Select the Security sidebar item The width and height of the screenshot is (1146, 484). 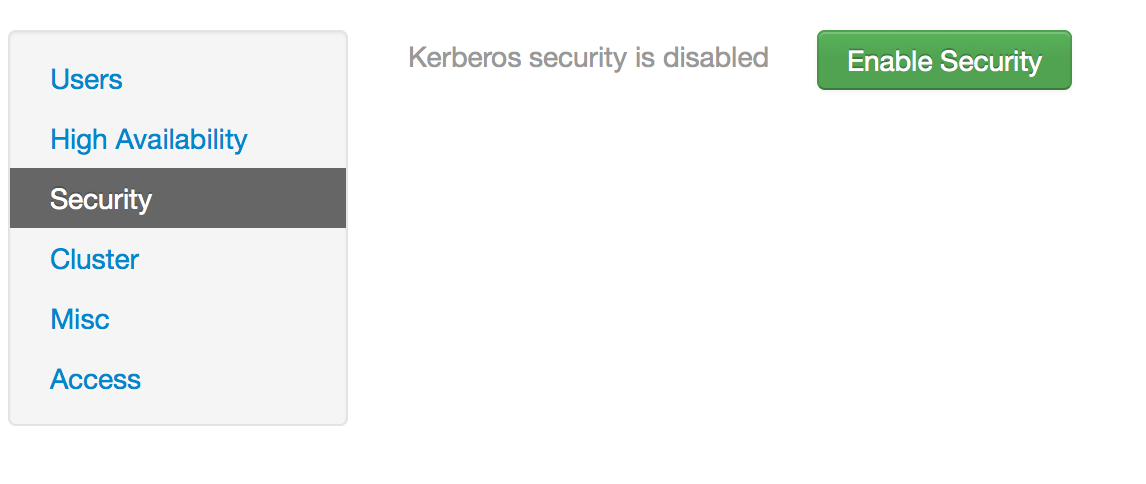(101, 199)
